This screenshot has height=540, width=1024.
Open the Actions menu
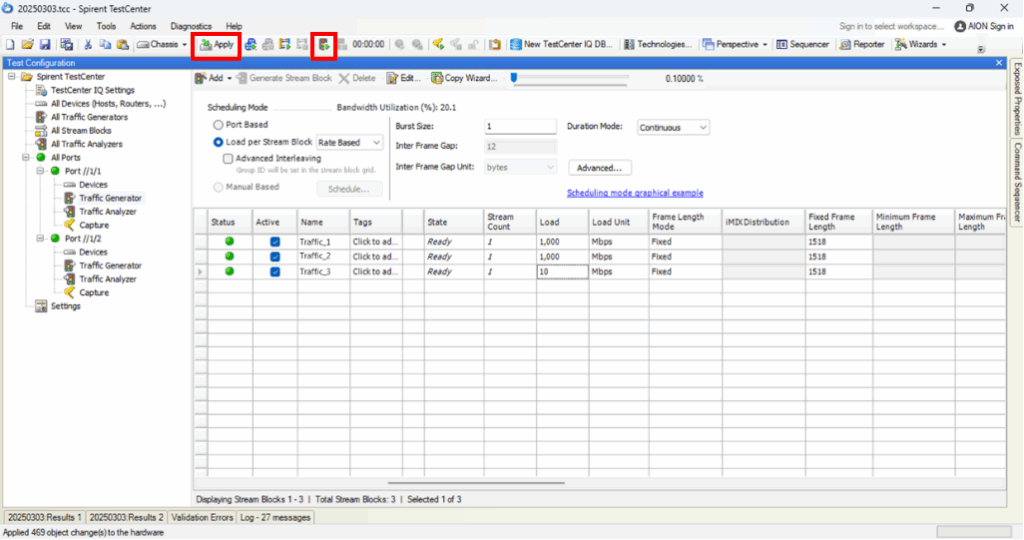(143, 26)
